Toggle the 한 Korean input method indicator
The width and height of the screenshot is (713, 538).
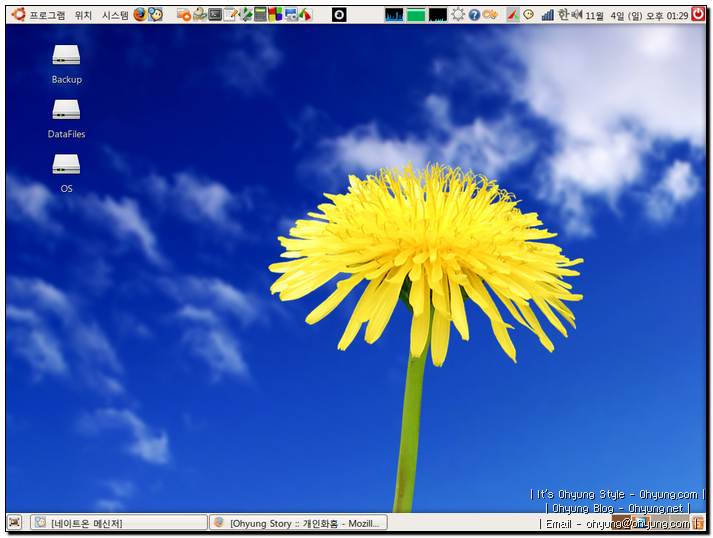pos(562,15)
